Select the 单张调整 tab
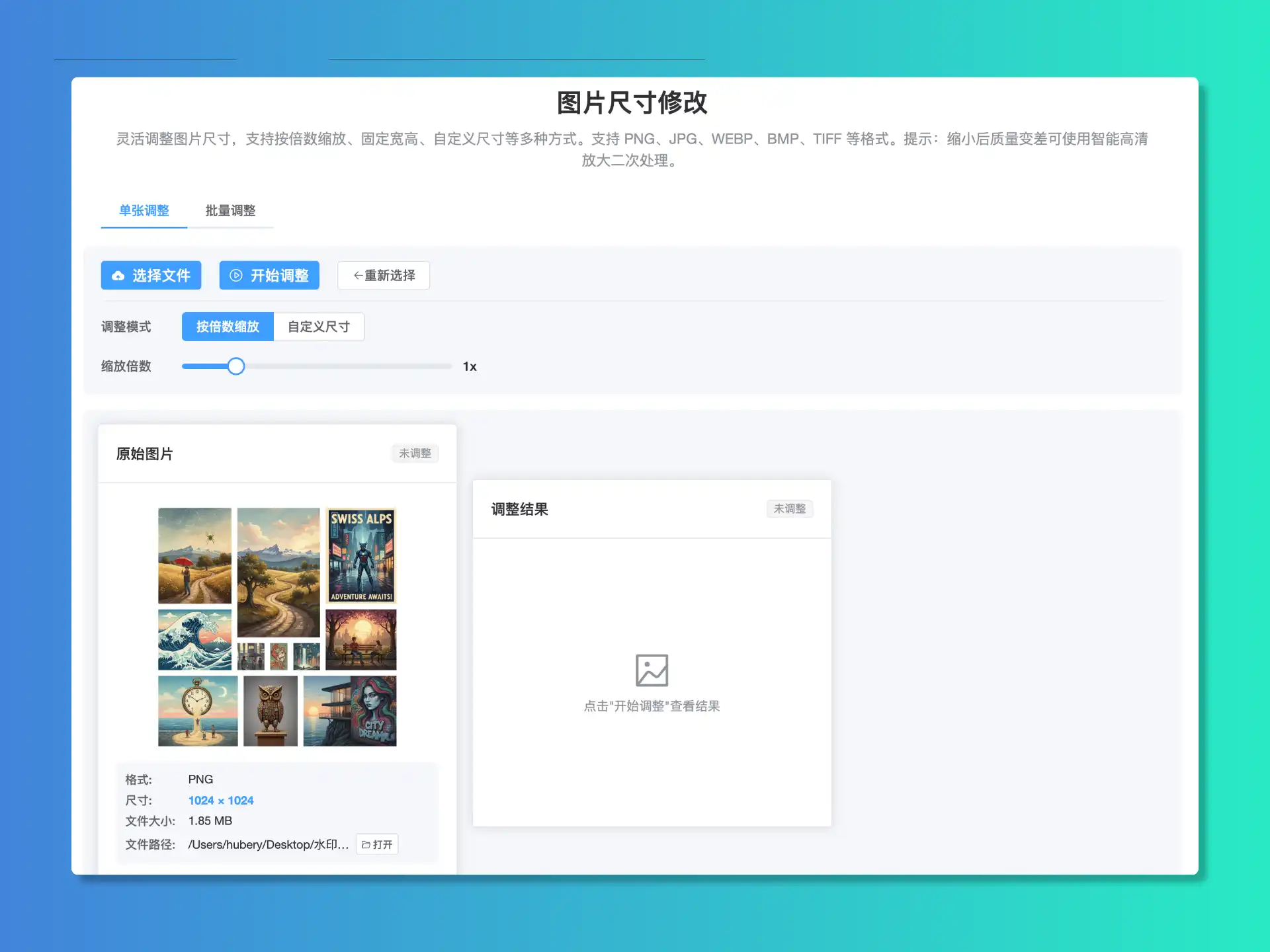 click(x=144, y=211)
